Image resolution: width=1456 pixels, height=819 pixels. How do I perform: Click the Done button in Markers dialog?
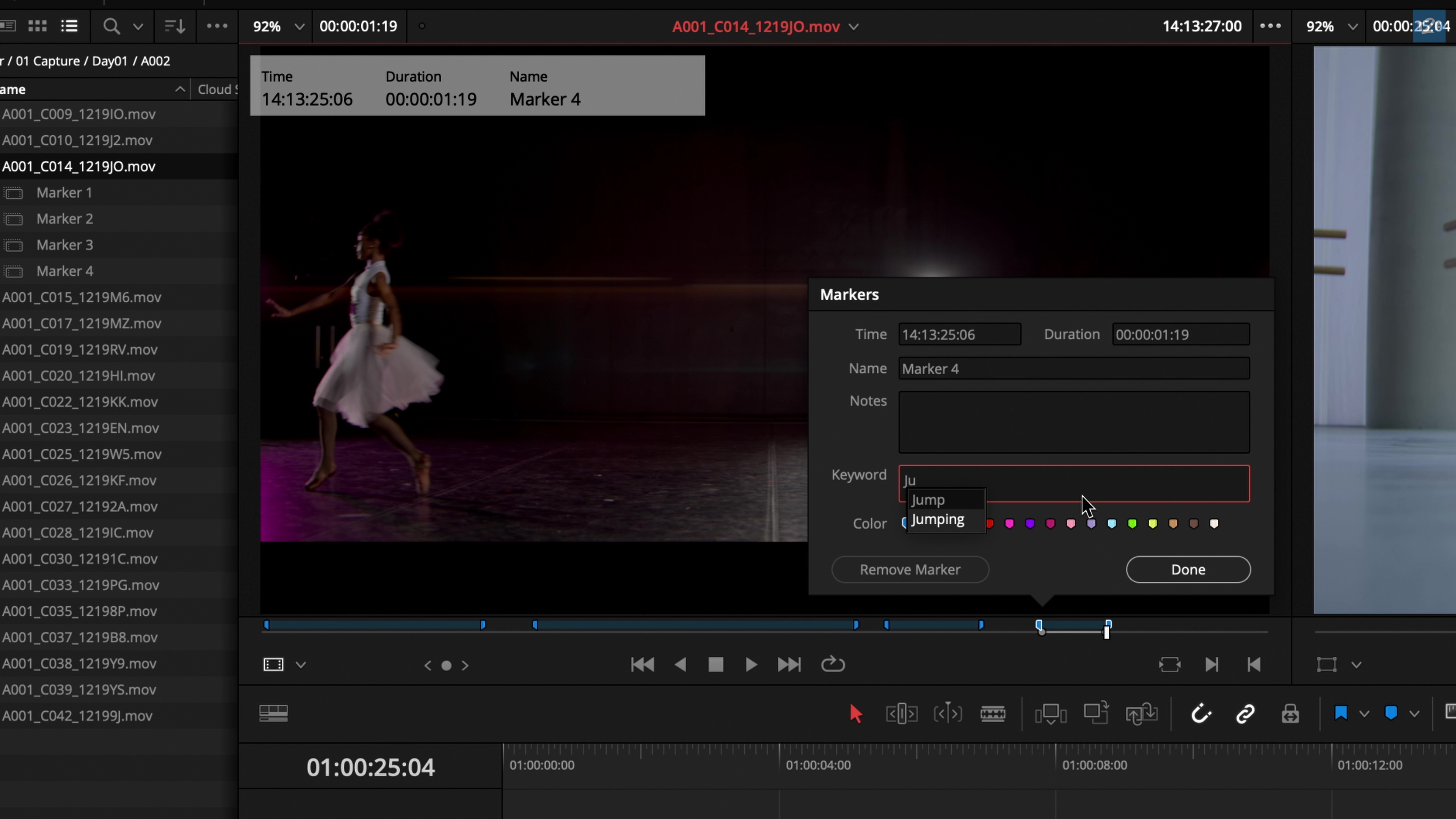[x=1188, y=569]
